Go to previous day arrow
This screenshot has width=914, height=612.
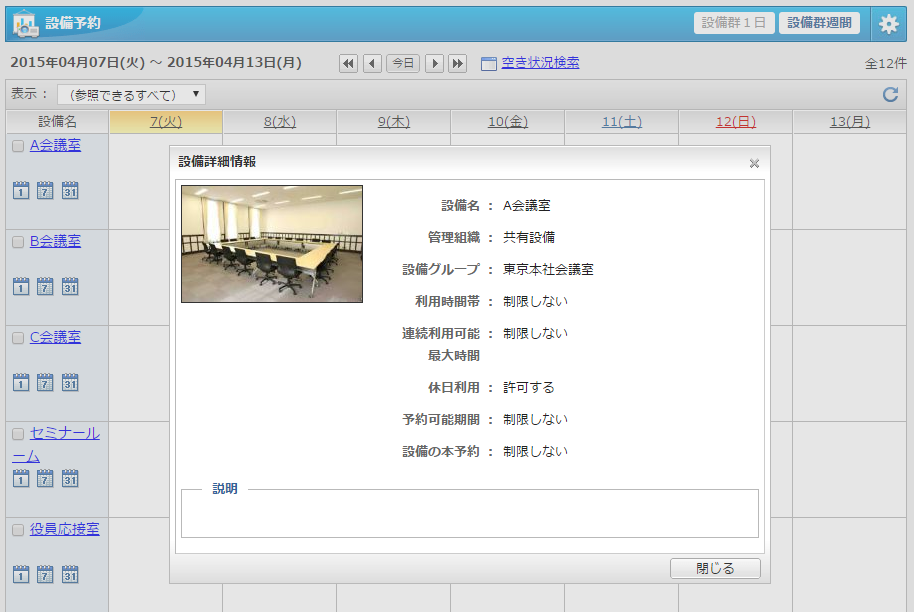(x=372, y=63)
